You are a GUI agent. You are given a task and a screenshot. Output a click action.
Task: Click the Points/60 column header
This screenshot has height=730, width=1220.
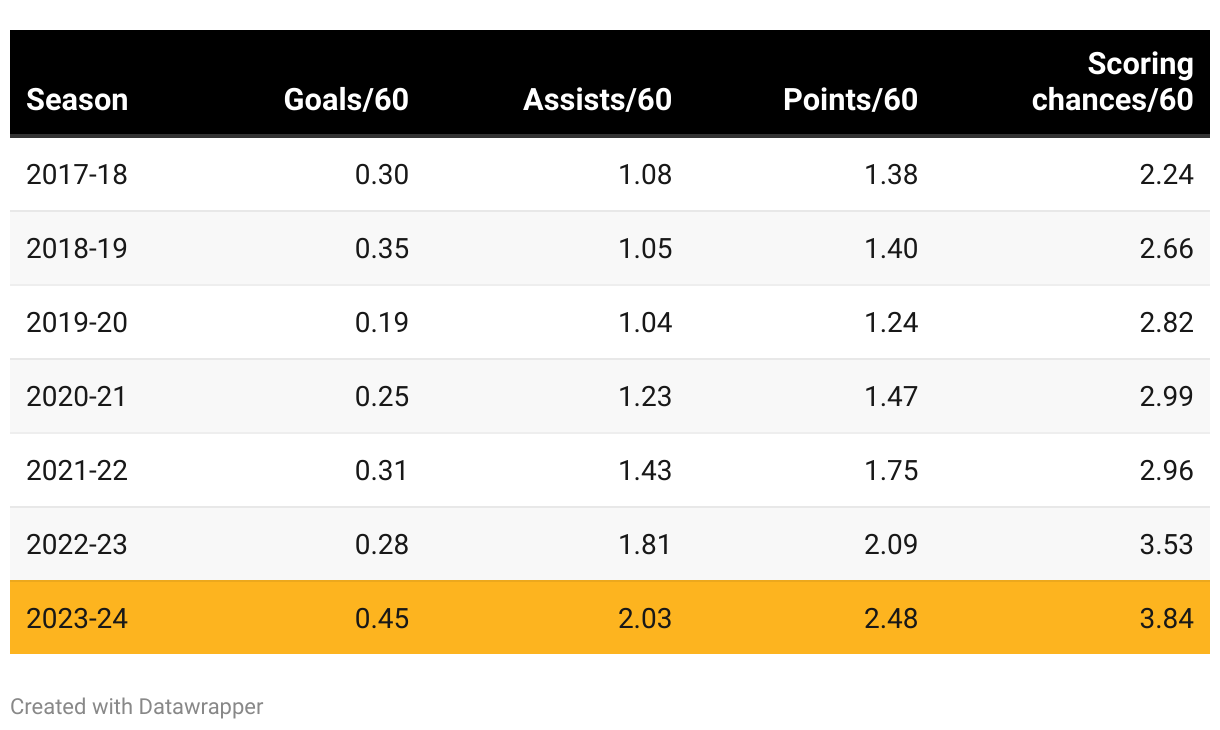click(850, 100)
